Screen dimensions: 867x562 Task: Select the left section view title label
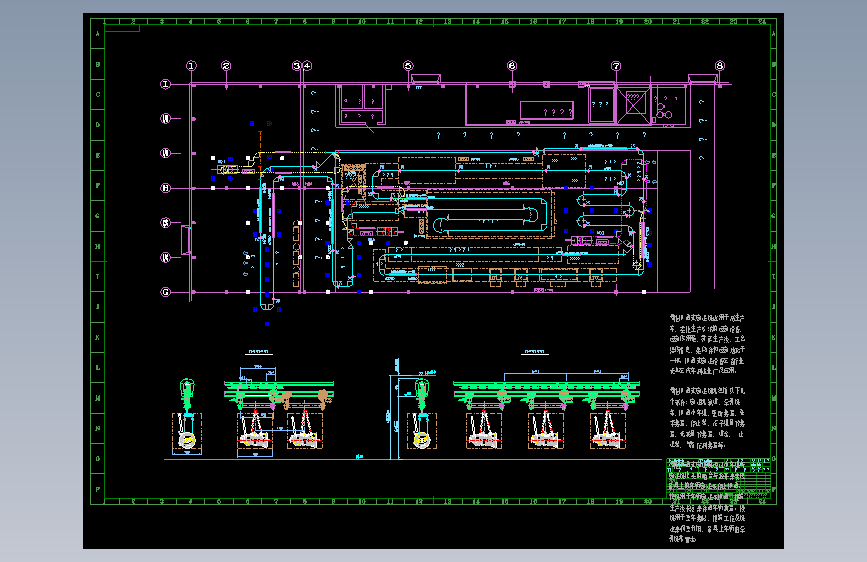[x=259, y=352]
